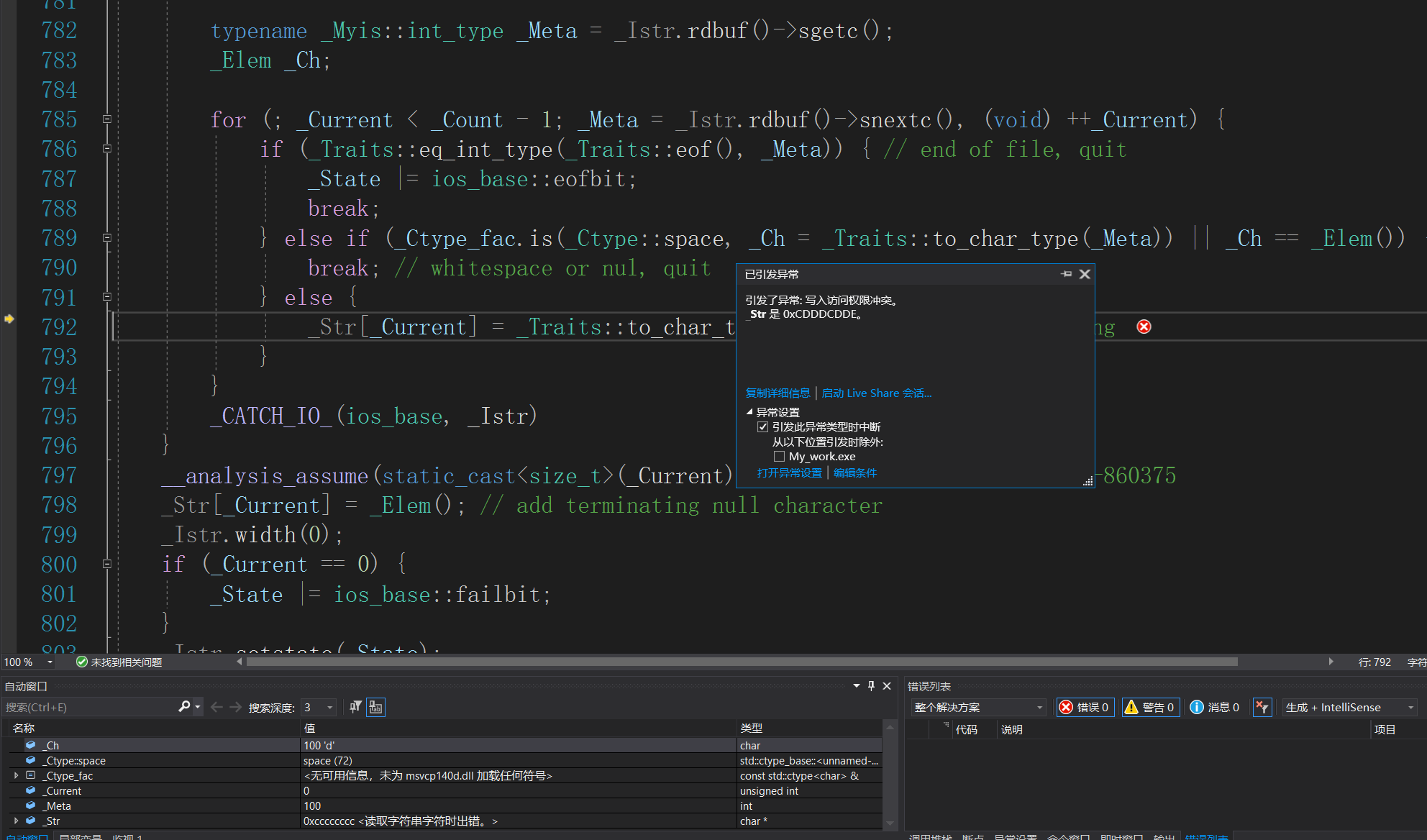Screen dimensions: 1427x840
Task: Click the copy details link in the popup
Action: pos(778,393)
